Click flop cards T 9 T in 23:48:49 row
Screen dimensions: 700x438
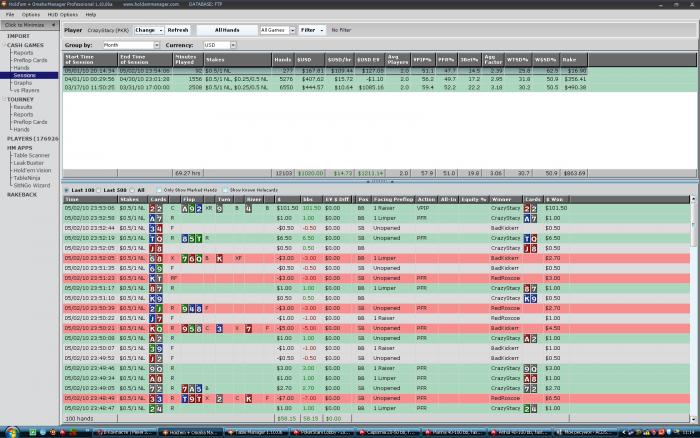[x=192, y=399]
